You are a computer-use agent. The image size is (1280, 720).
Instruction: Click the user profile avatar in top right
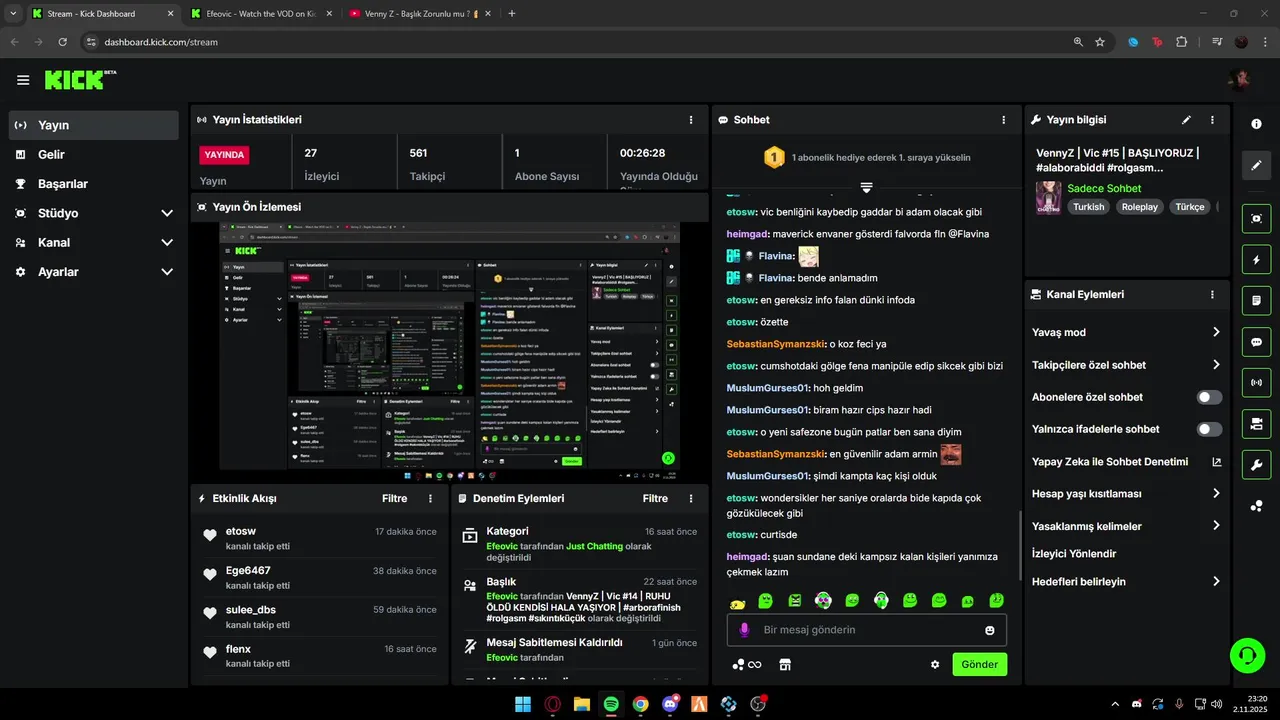click(1240, 80)
